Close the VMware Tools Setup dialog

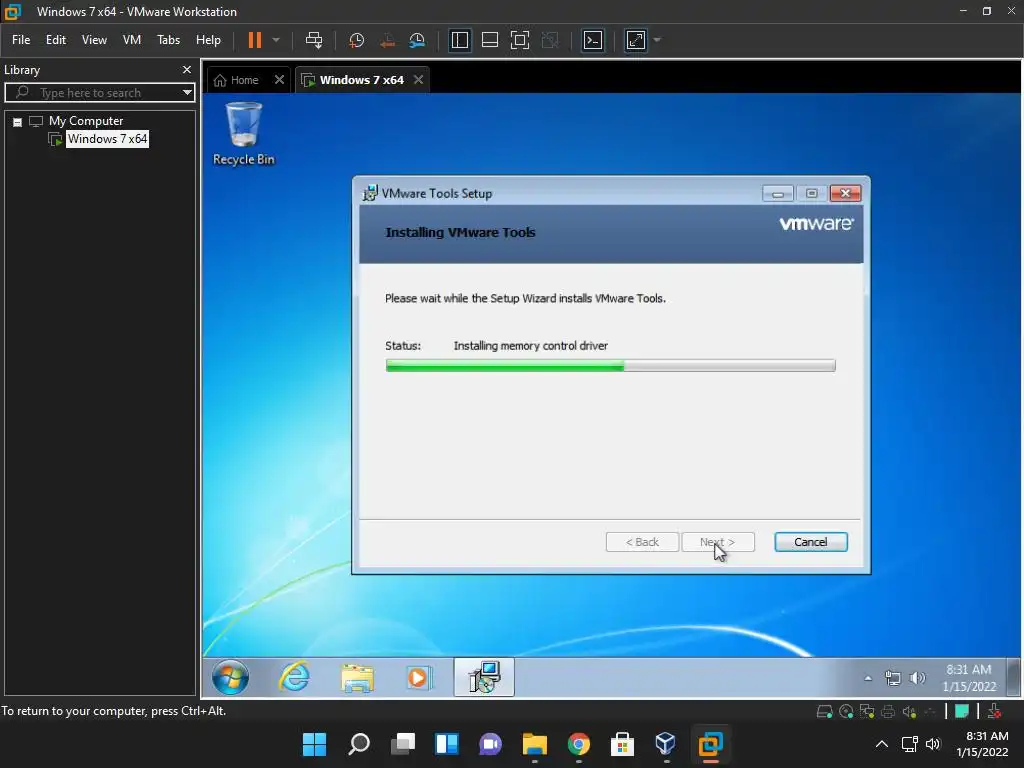[845, 193]
